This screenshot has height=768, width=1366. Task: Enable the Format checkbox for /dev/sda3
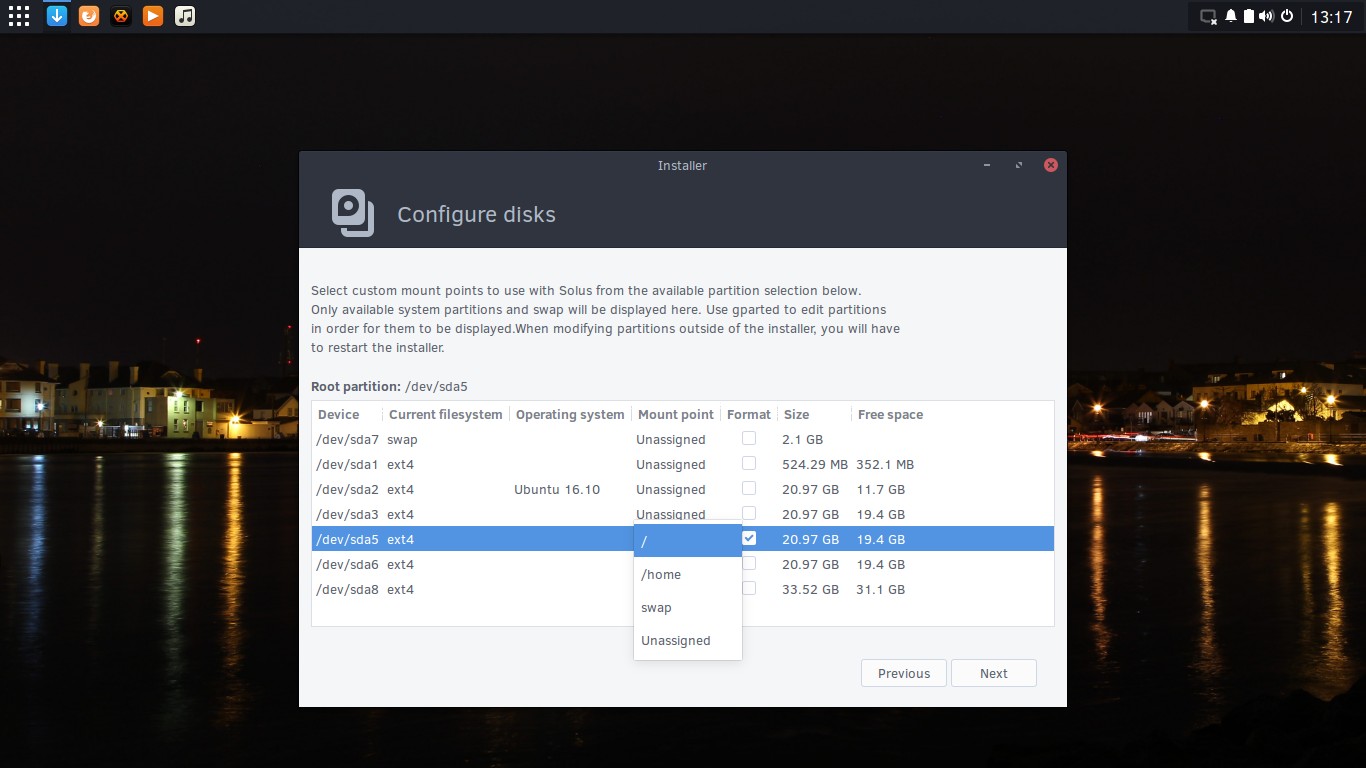[748, 513]
